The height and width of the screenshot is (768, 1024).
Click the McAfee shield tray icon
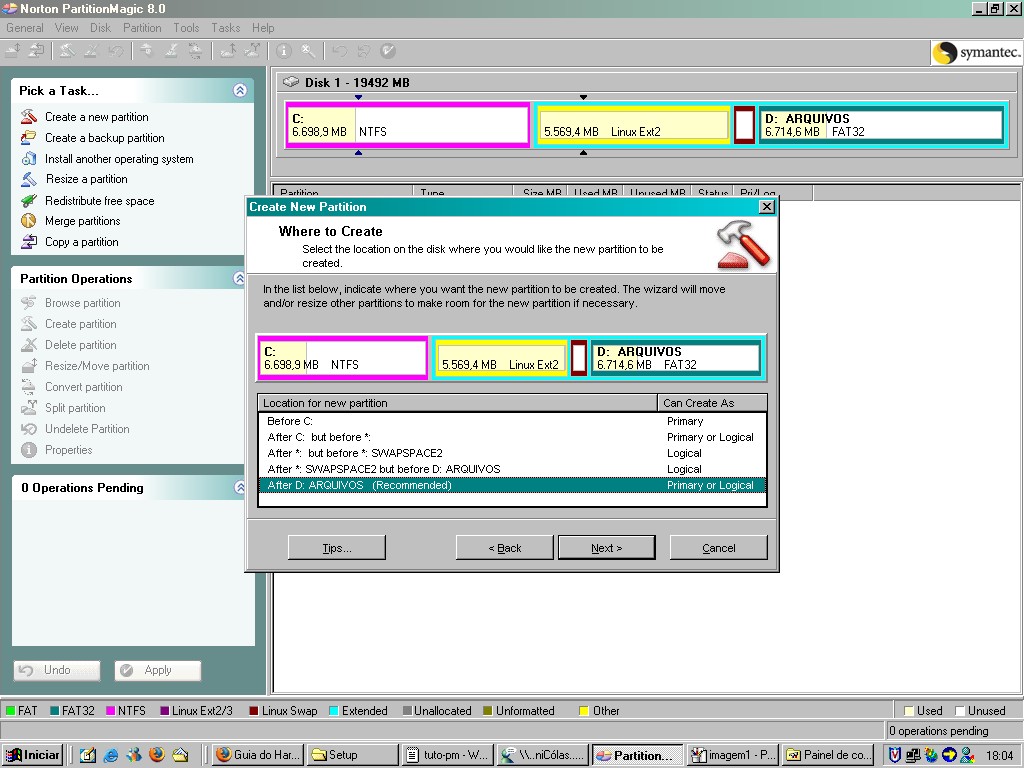click(x=895, y=755)
